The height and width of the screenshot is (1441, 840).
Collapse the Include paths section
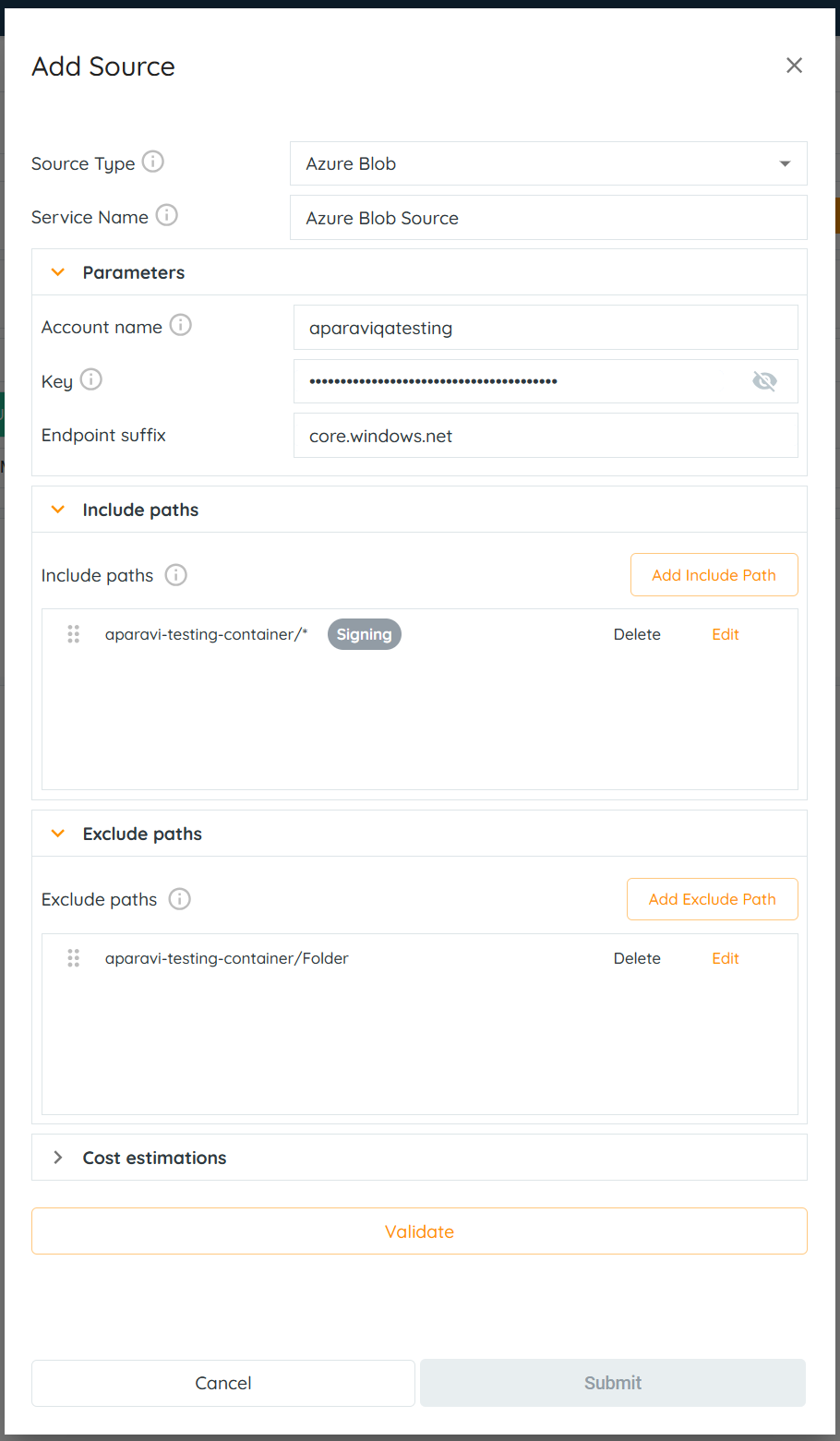pyautogui.click(x=58, y=510)
